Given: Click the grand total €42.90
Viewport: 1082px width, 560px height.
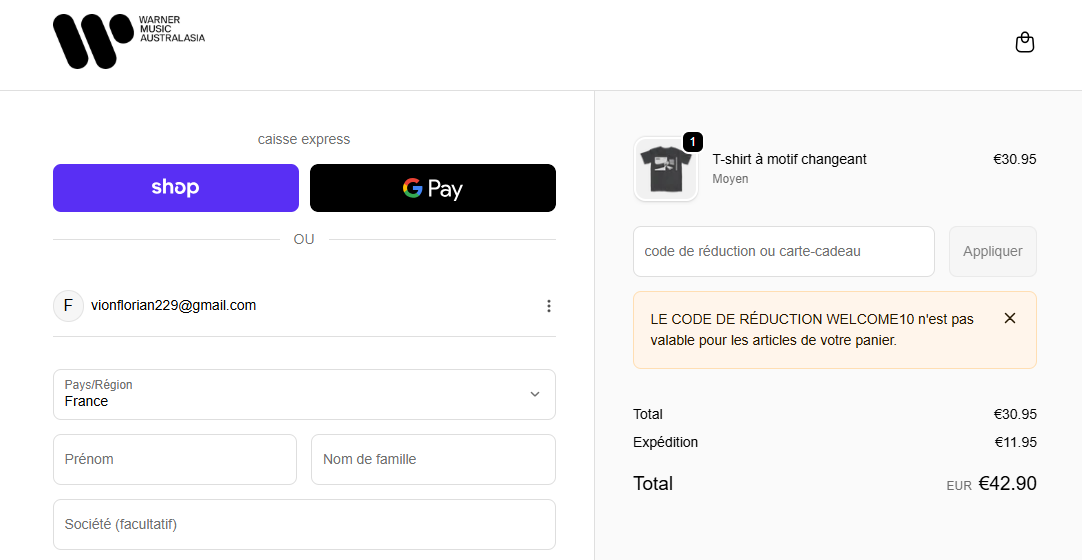Looking at the screenshot, I should tap(1007, 483).
